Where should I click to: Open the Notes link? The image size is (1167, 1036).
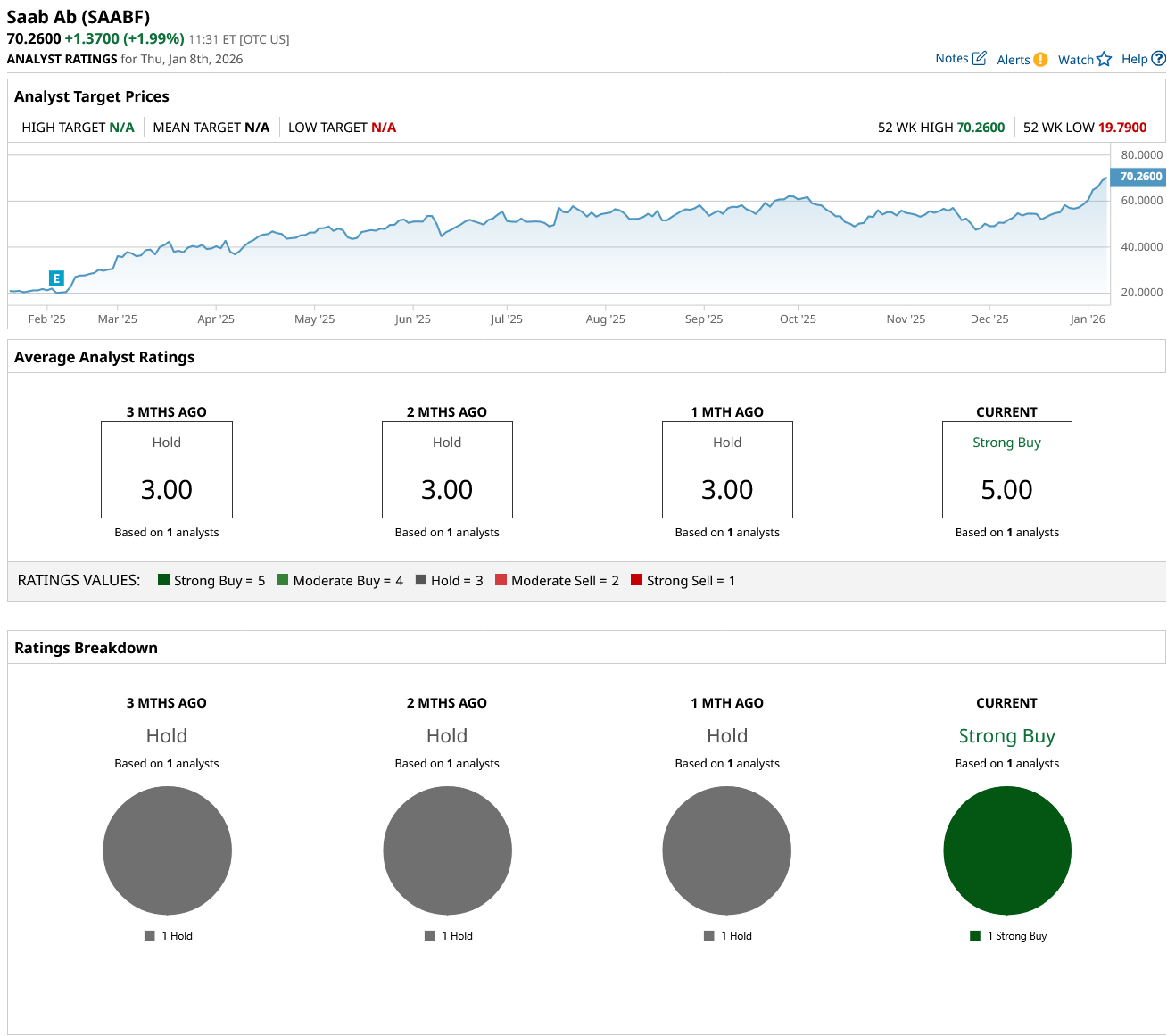[951, 58]
